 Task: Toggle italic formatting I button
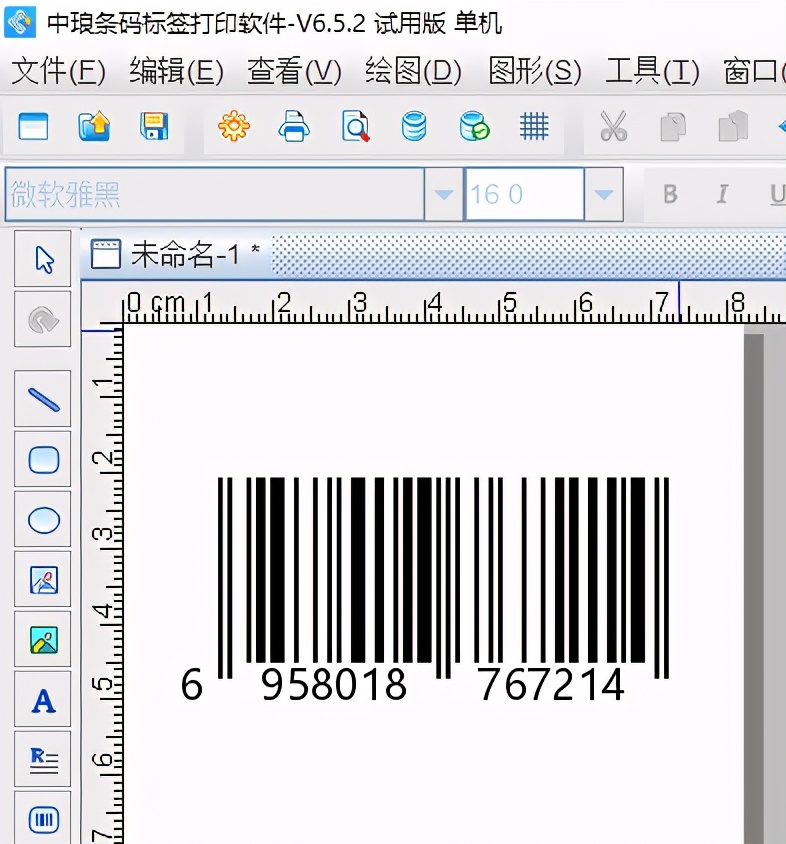[722, 194]
